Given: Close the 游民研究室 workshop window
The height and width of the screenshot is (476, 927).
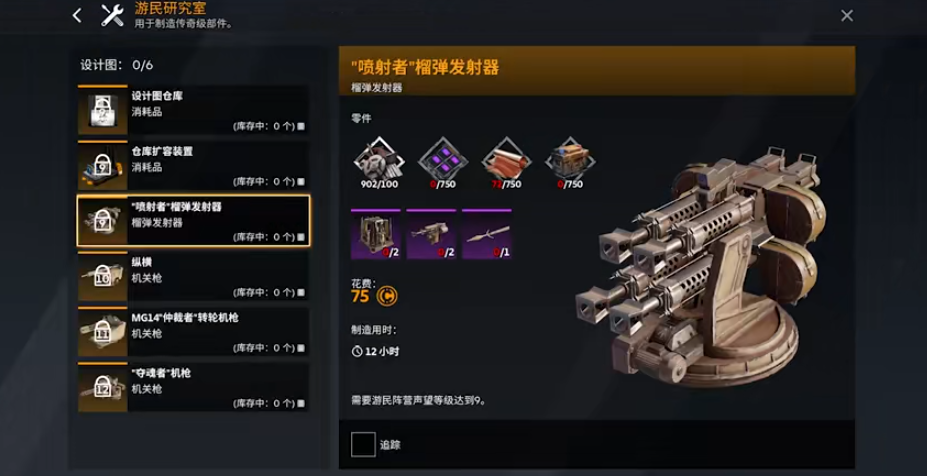Looking at the screenshot, I should point(847,16).
